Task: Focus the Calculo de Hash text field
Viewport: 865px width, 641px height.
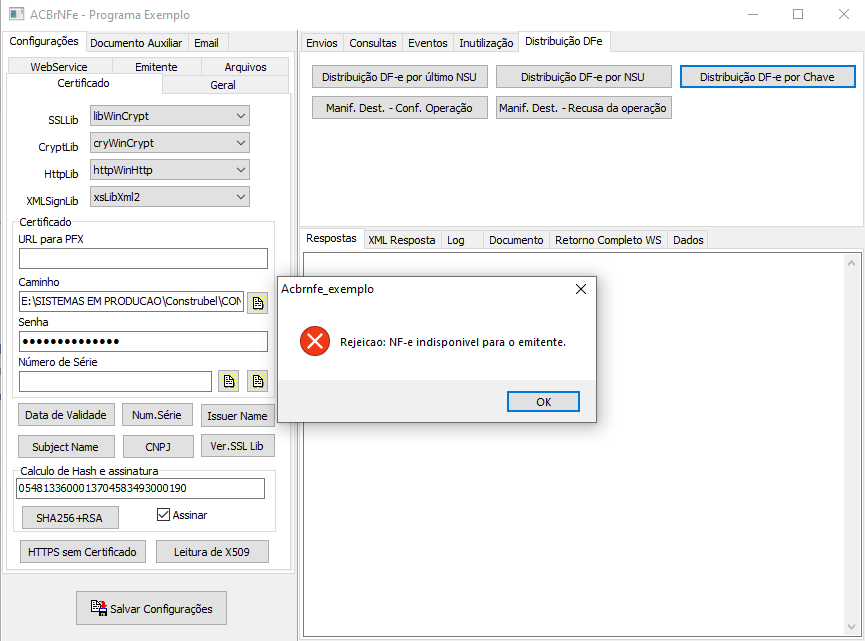Action: (141, 488)
